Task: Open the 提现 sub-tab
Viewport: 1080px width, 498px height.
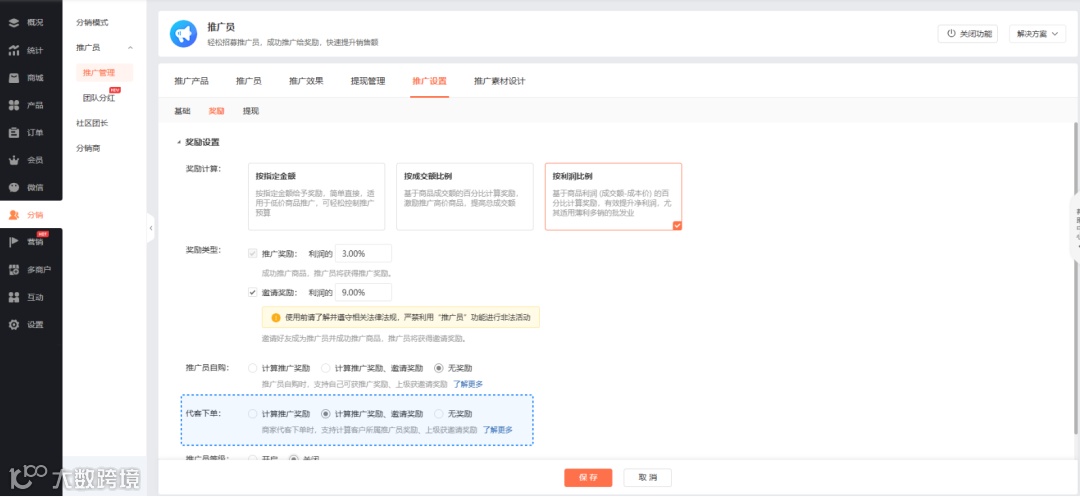Action: pos(251,111)
